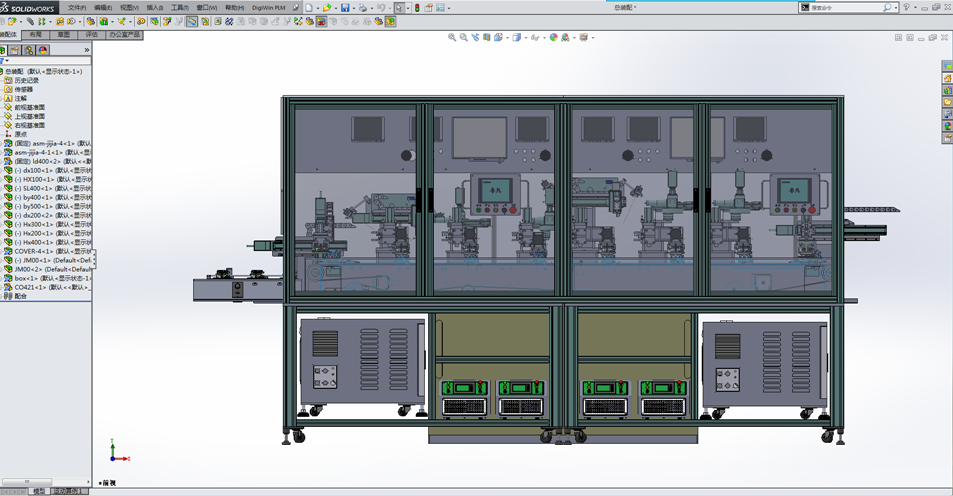Select the 原点 origin item
The width and height of the screenshot is (953, 496).
pos(21,134)
